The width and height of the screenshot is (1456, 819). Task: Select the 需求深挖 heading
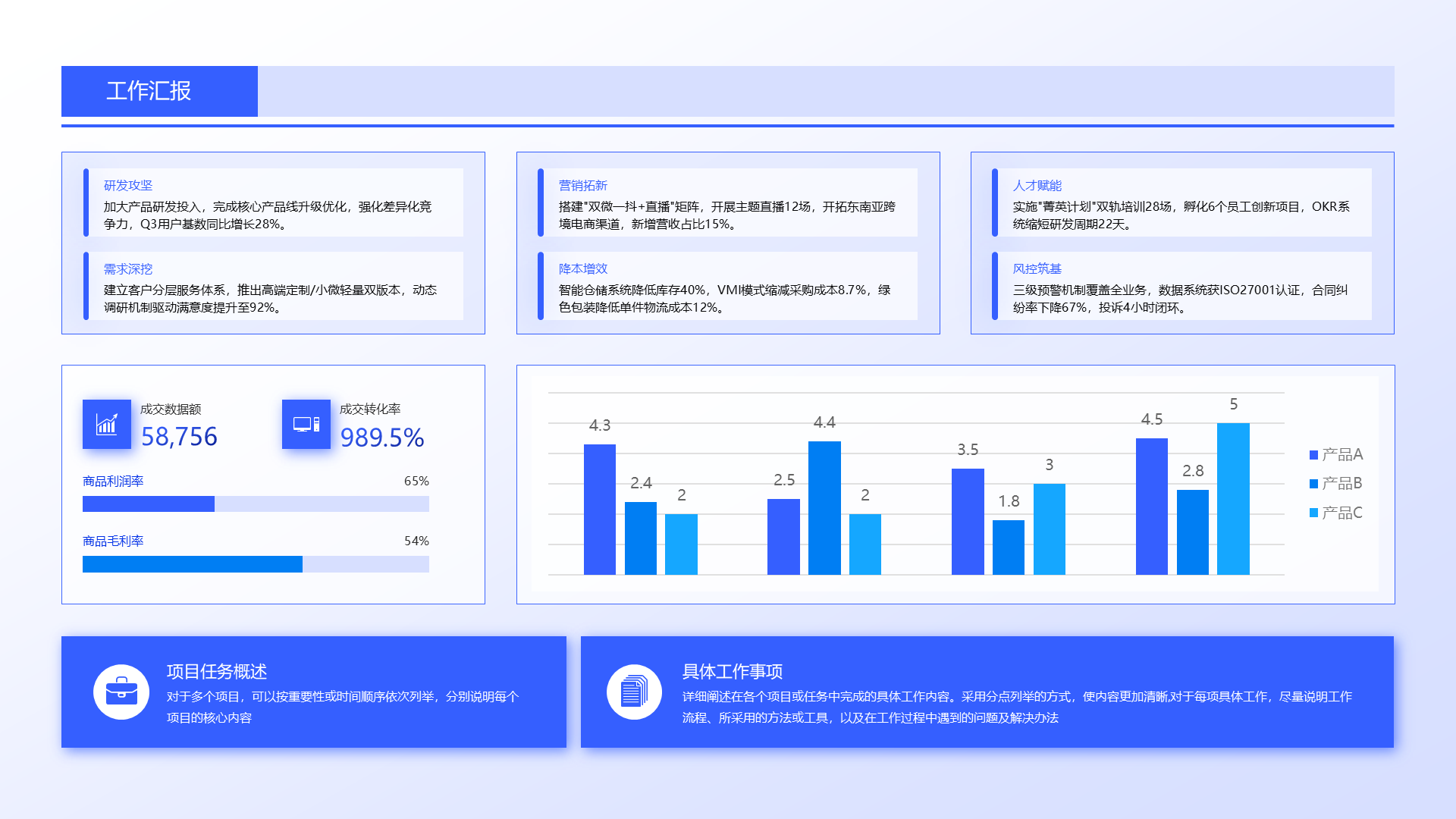(x=128, y=269)
